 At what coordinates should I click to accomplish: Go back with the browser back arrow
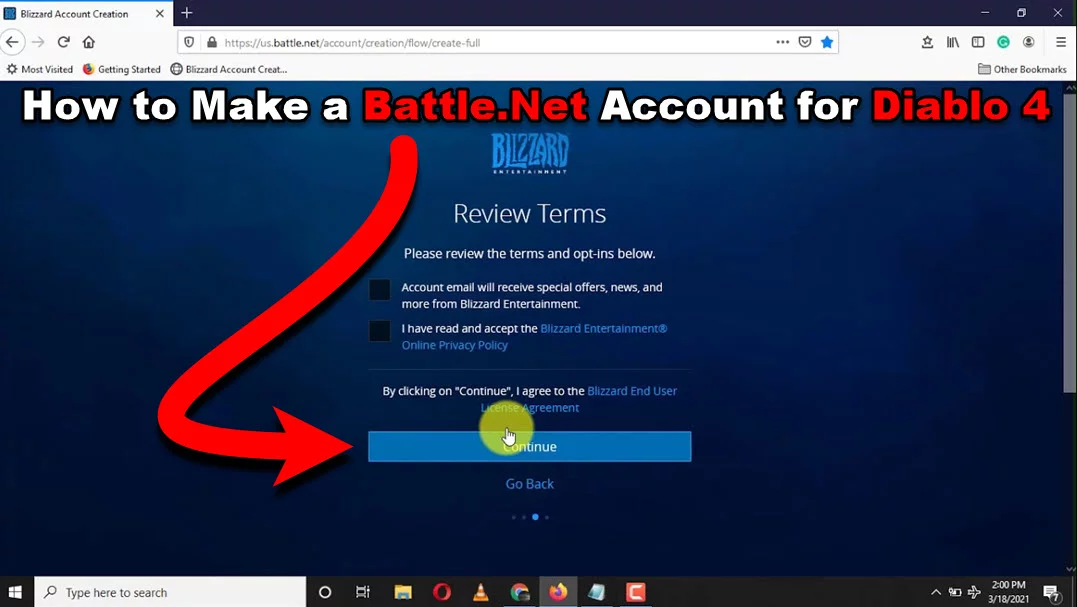coord(12,43)
